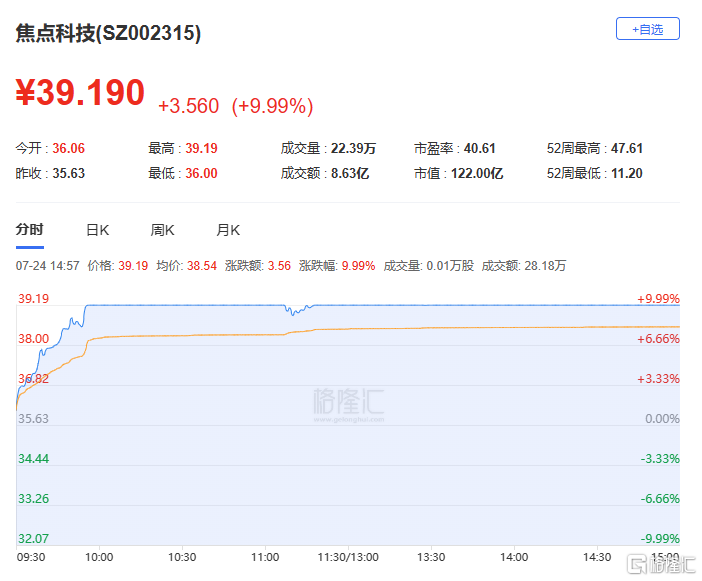Click the 市值 value 122.00亿
This screenshot has height=581, width=702.
pyautogui.click(x=477, y=173)
